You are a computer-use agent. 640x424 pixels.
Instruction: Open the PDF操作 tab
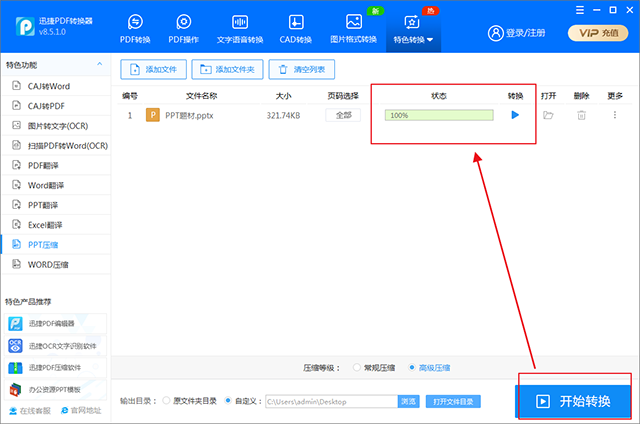coord(184,29)
